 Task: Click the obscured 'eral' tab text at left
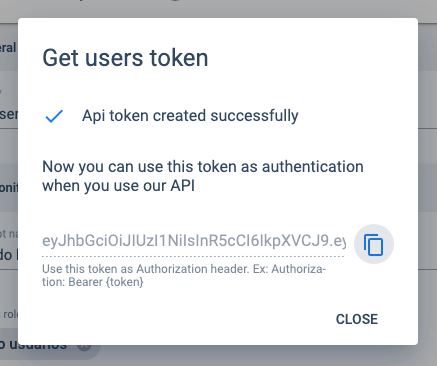8,48
